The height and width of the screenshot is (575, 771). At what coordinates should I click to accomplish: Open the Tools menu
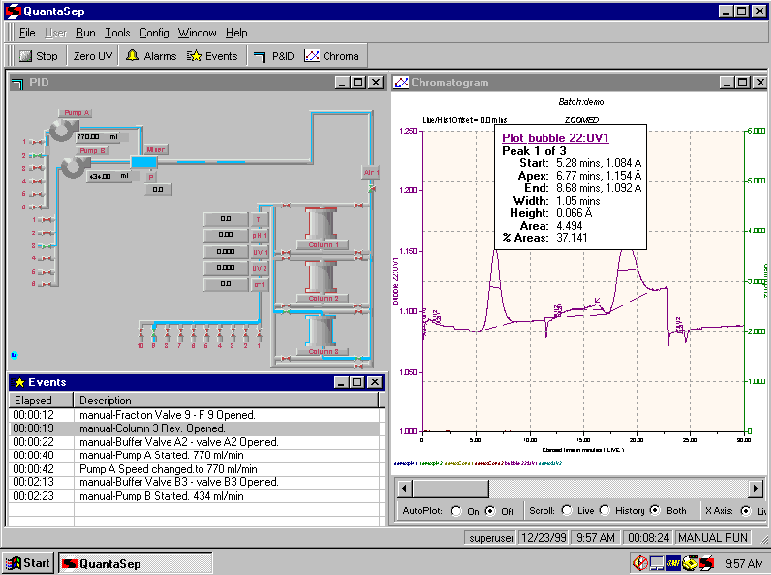point(117,33)
